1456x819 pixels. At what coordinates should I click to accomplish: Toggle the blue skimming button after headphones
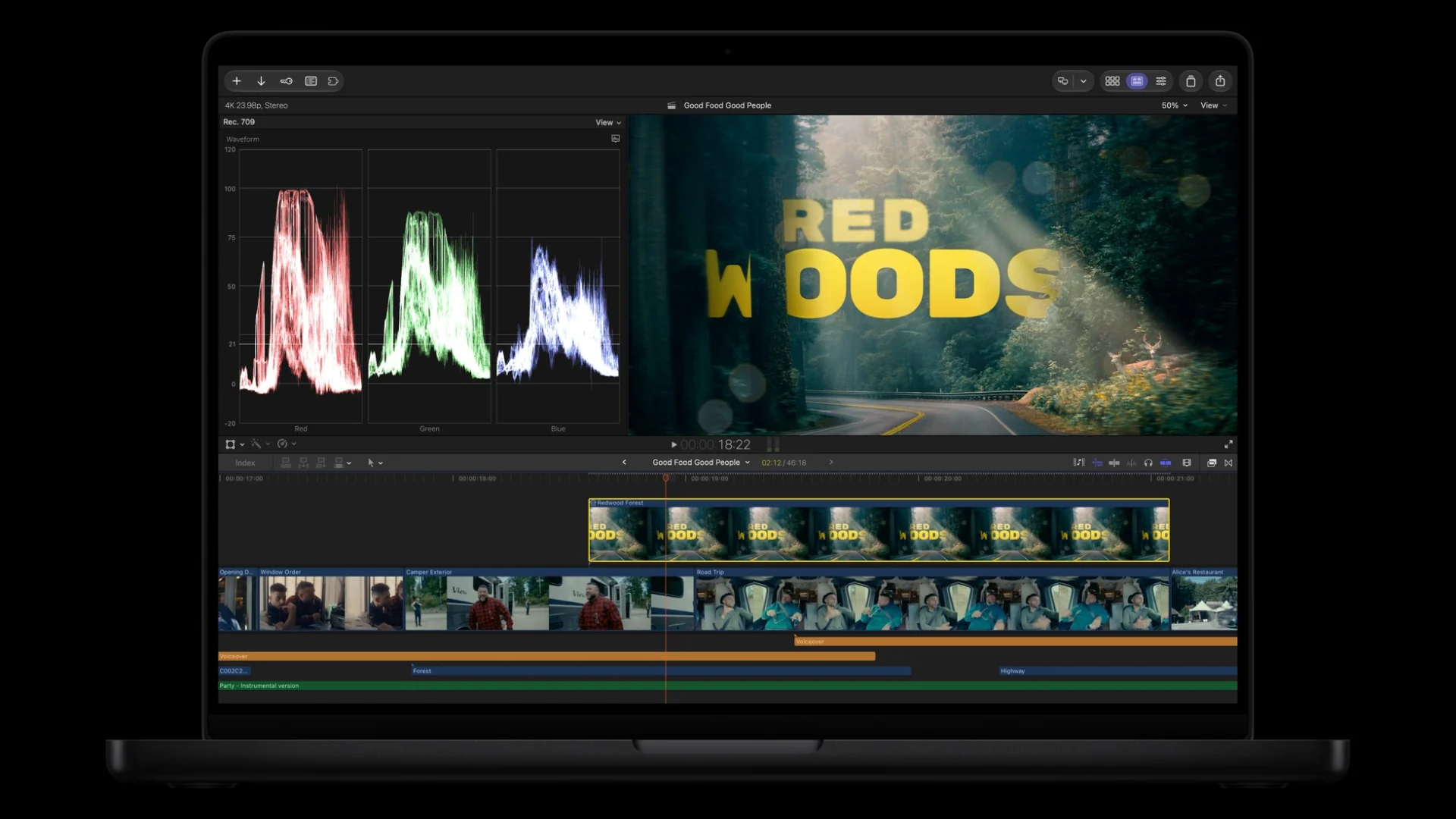coord(1166,463)
